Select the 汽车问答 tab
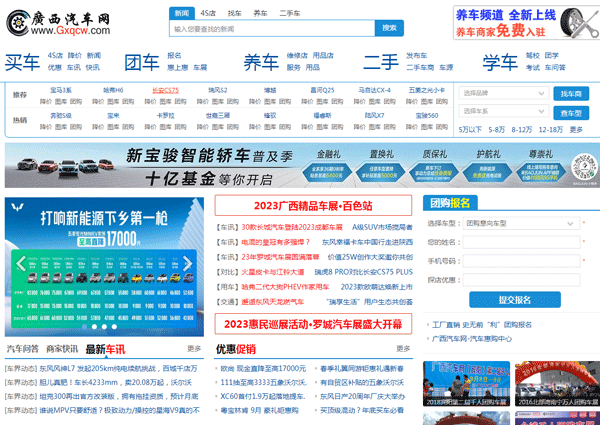This screenshot has width=600, height=425. pyautogui.click(x=23, y=349)
